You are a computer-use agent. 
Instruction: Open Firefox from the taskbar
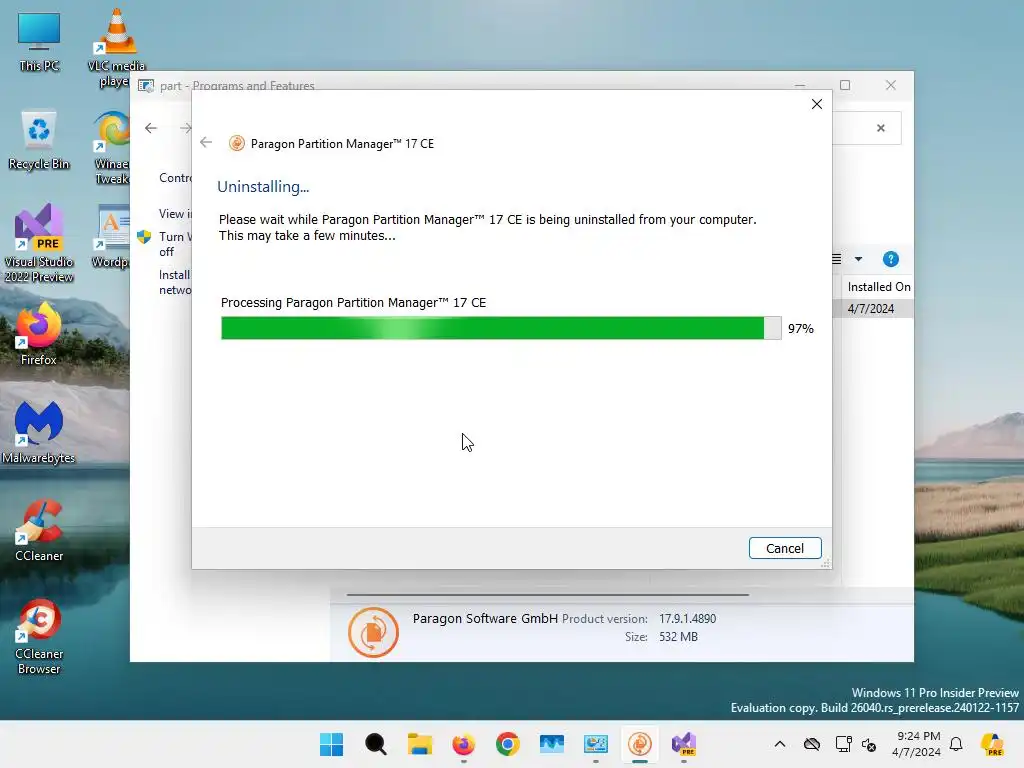click(x=464, y=744)
